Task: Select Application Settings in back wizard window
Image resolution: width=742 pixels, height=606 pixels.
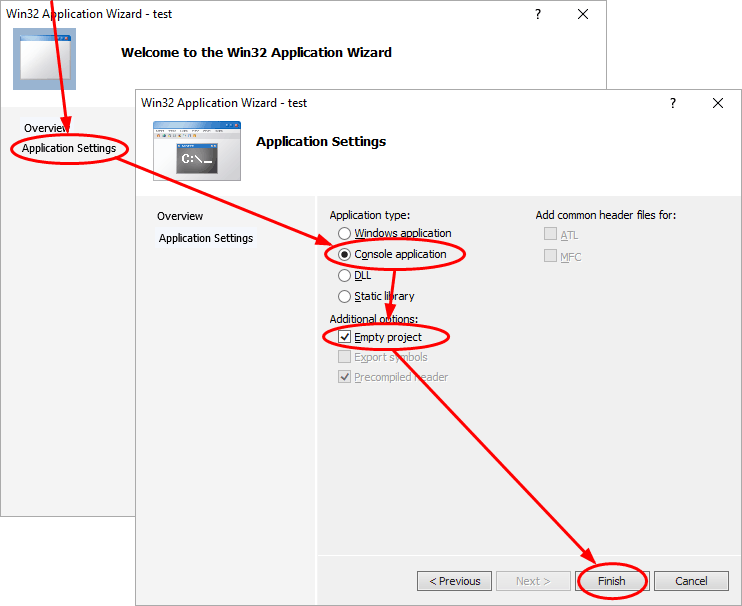Action: pos(69,148)
